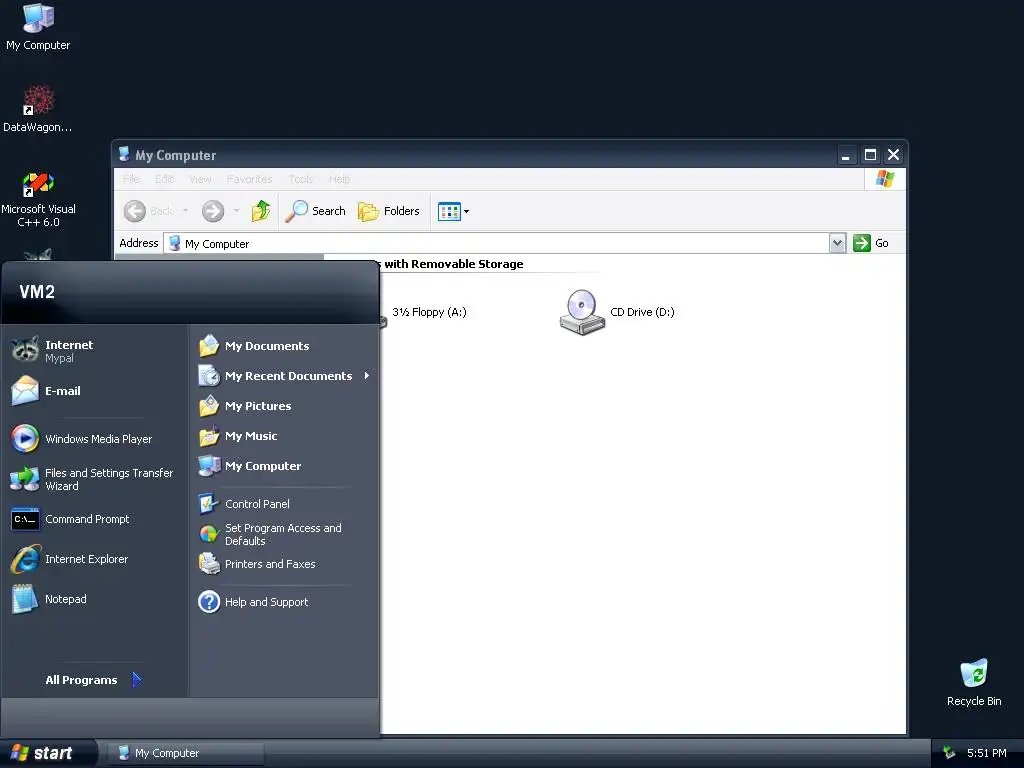Toggle the Folders pane button

389,211
